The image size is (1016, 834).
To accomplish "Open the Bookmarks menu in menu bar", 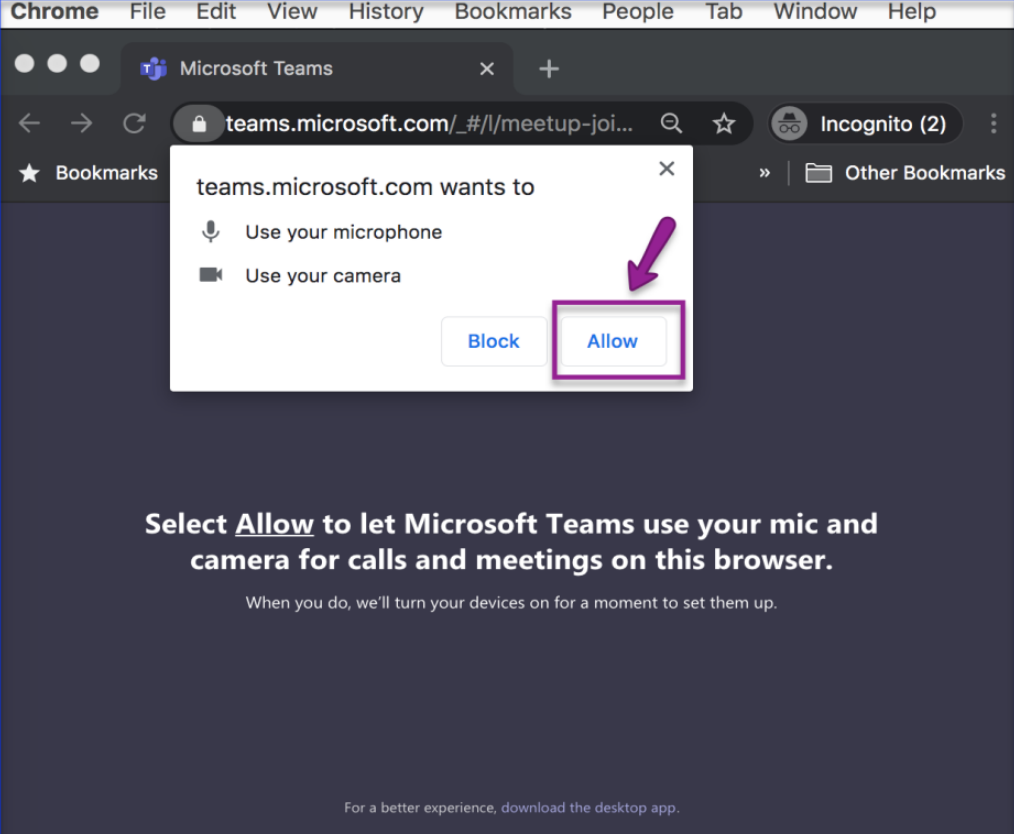I will (513, 11).
